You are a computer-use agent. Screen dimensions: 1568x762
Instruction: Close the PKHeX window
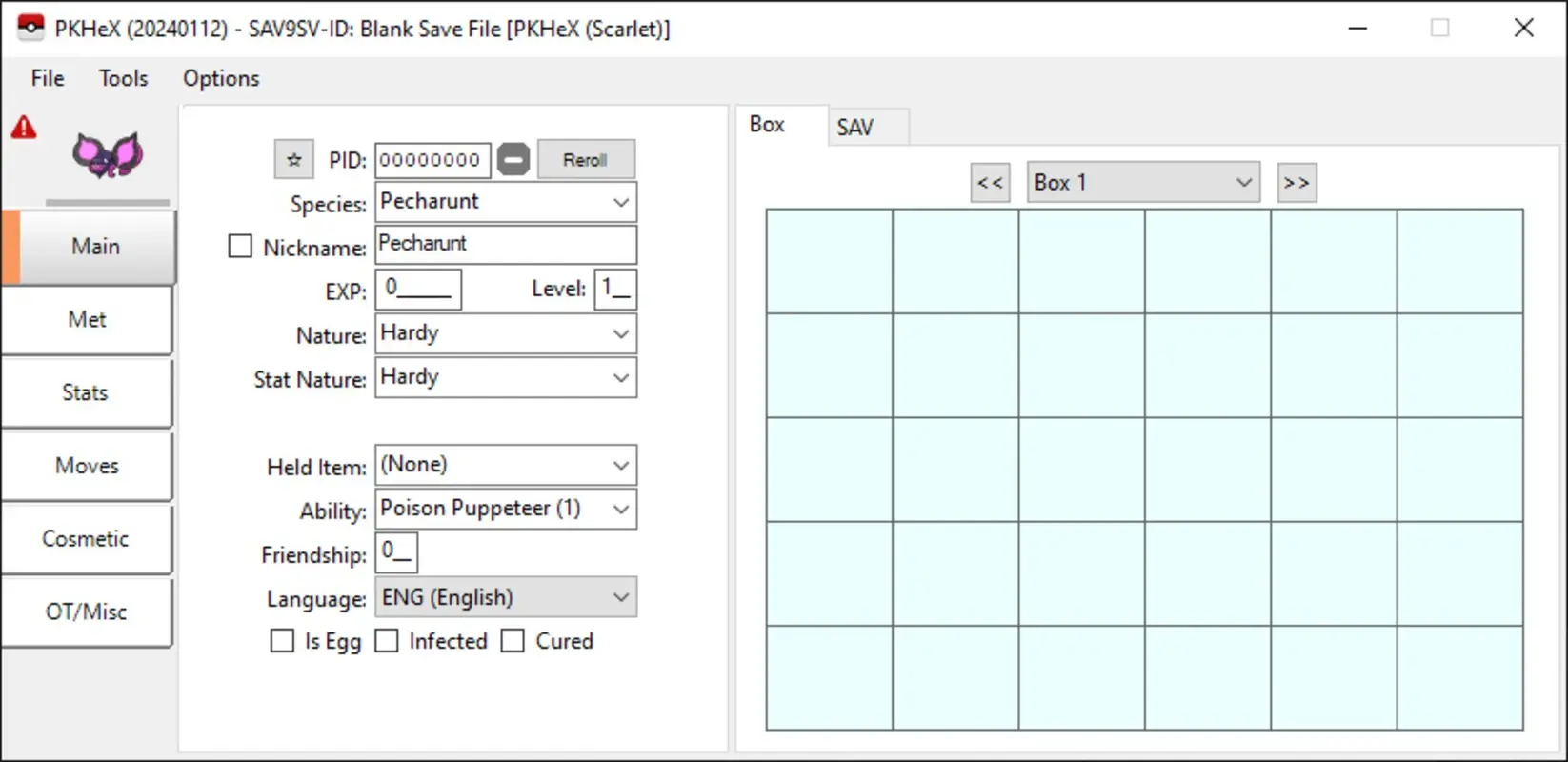click(x=1524, y=28)
